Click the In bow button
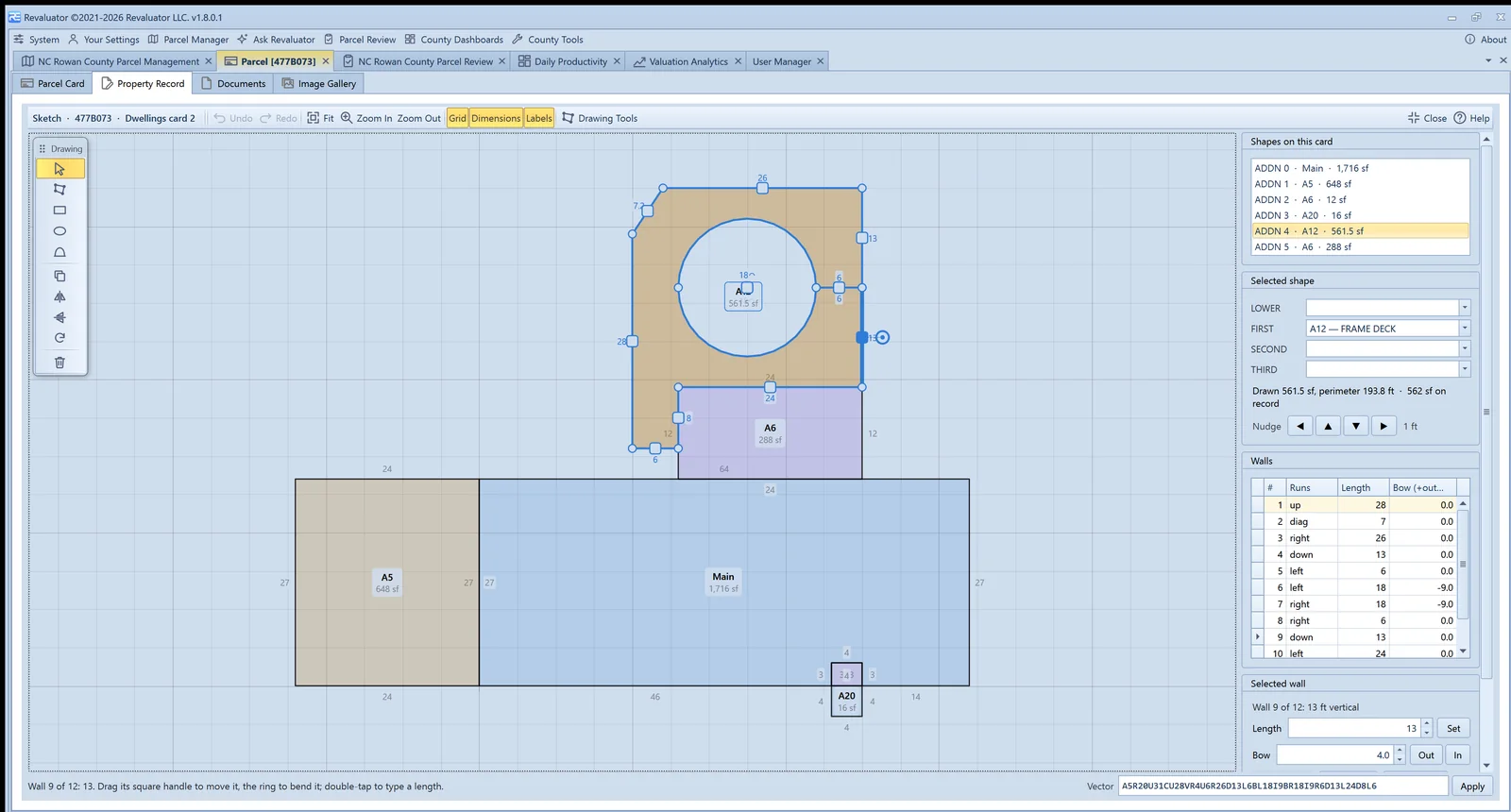 click(x=1457, y=755)
